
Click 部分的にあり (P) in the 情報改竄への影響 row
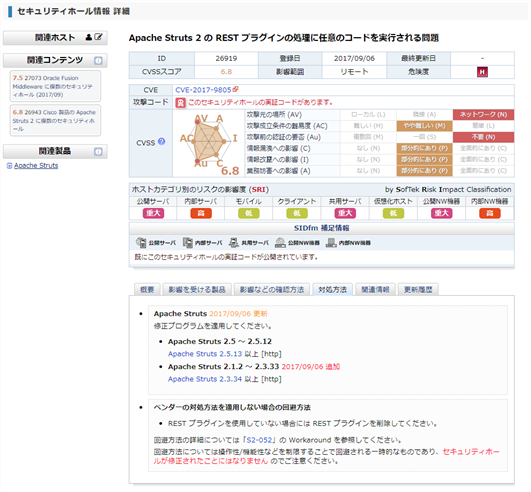[424, 159]
